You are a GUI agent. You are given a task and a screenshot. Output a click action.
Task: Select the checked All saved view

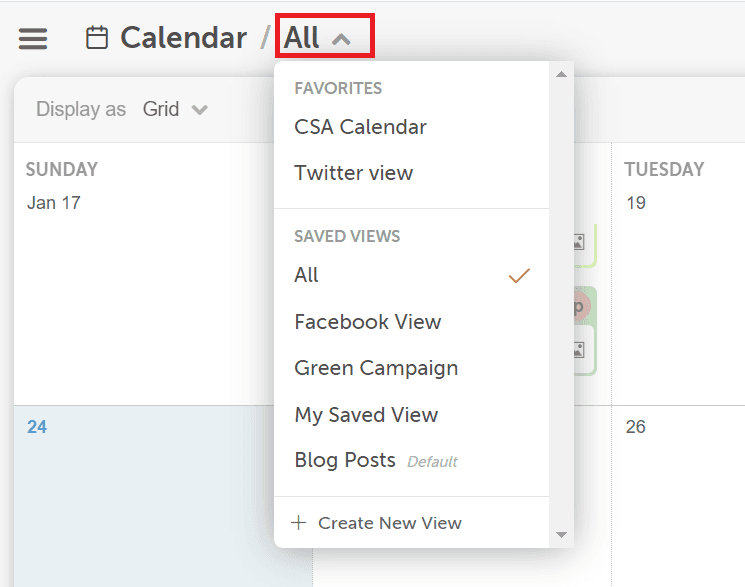411,275
